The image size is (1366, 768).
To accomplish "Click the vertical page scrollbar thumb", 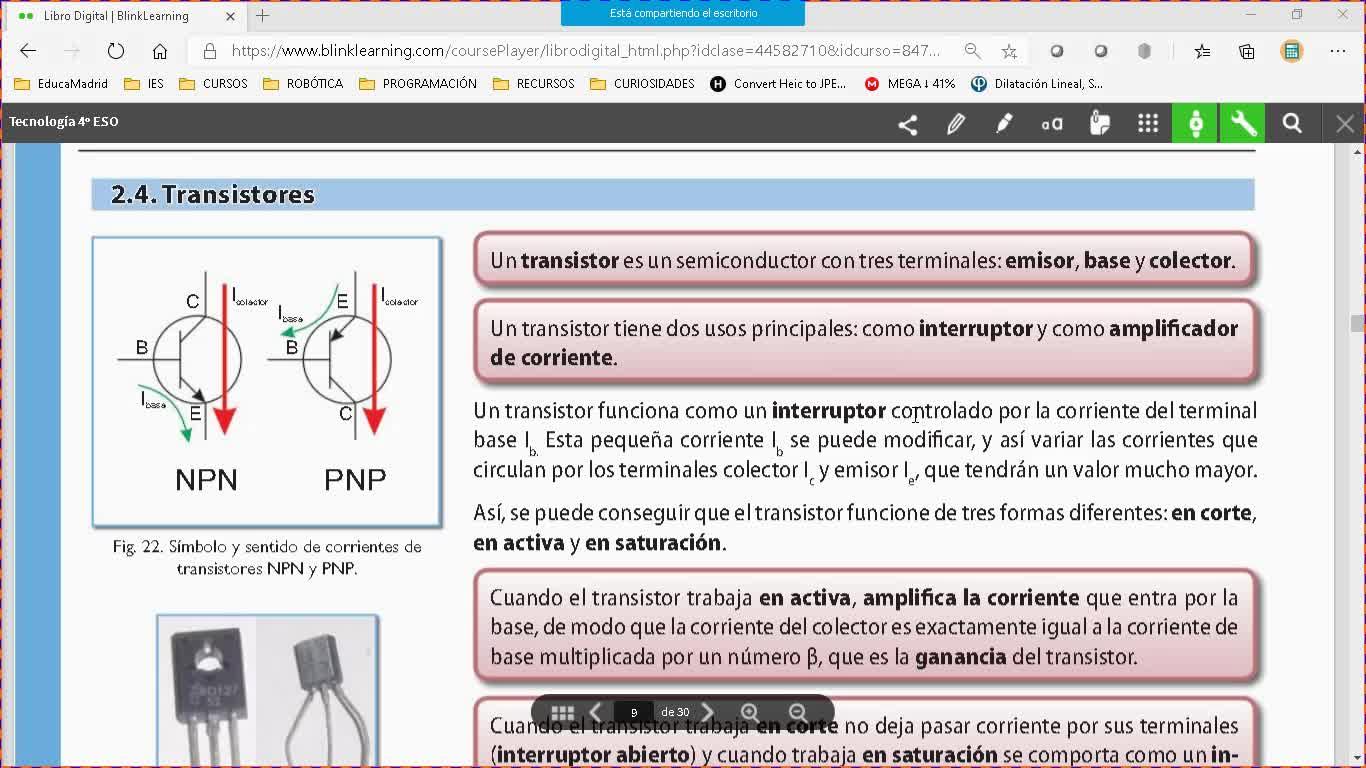I will pyautogui.click(x=1357, y=323).
